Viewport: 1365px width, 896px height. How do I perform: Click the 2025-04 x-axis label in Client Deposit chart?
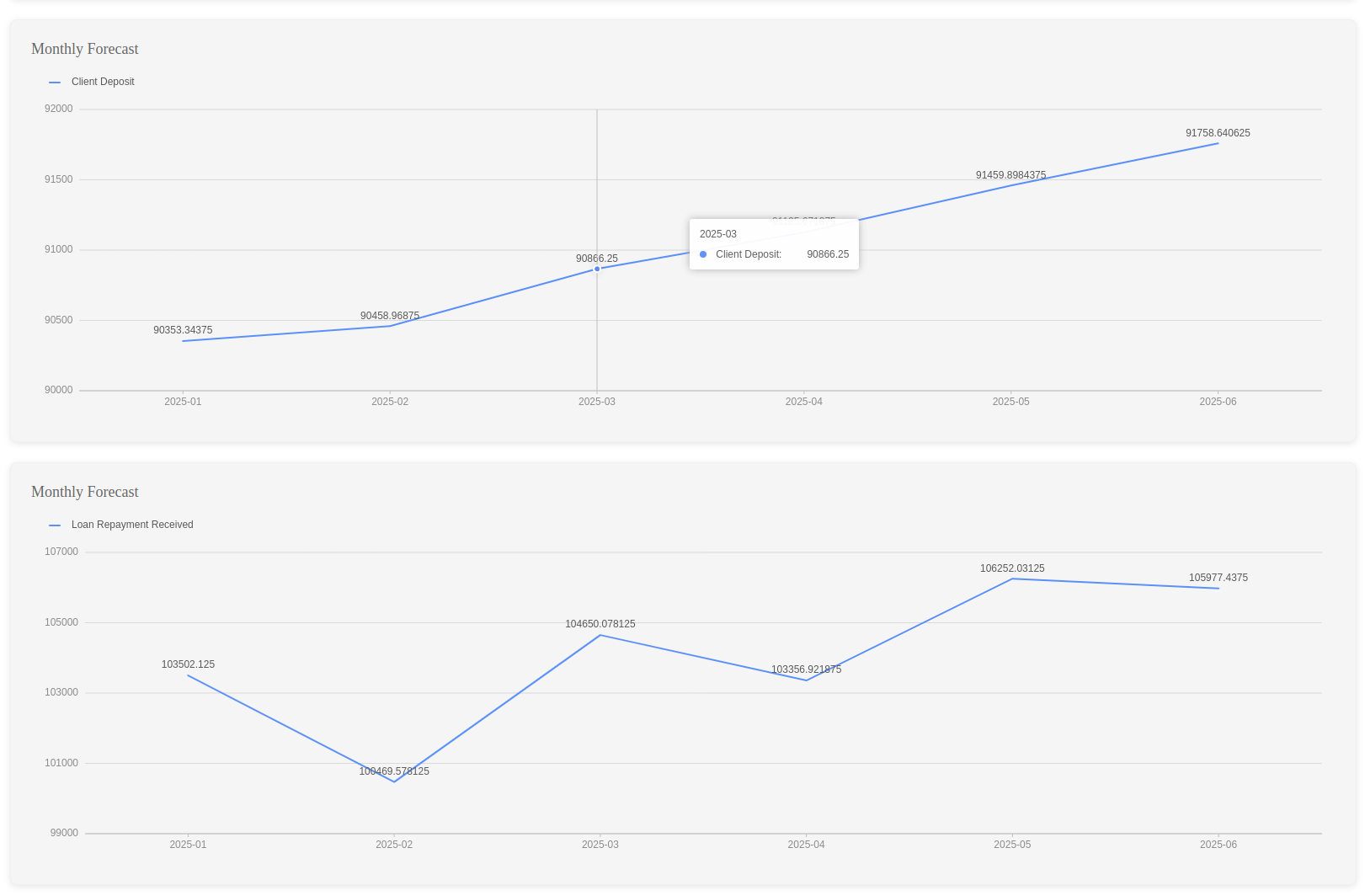tap(803, 402)
